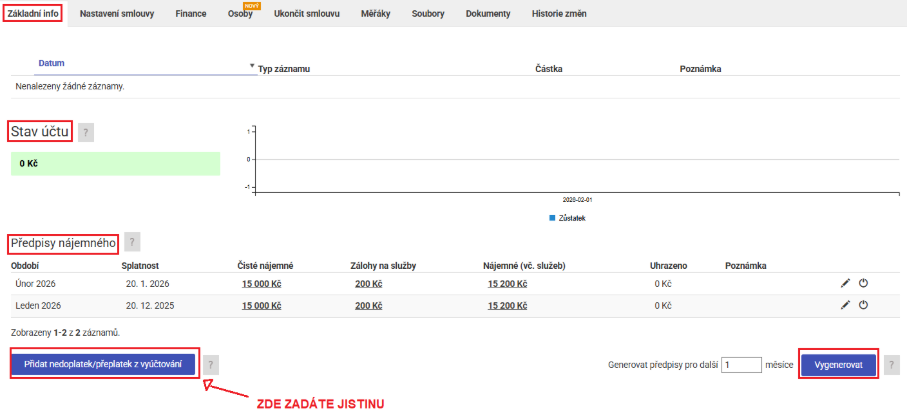Open help icon beside Předpisy nájemného

tap(132, 241)
